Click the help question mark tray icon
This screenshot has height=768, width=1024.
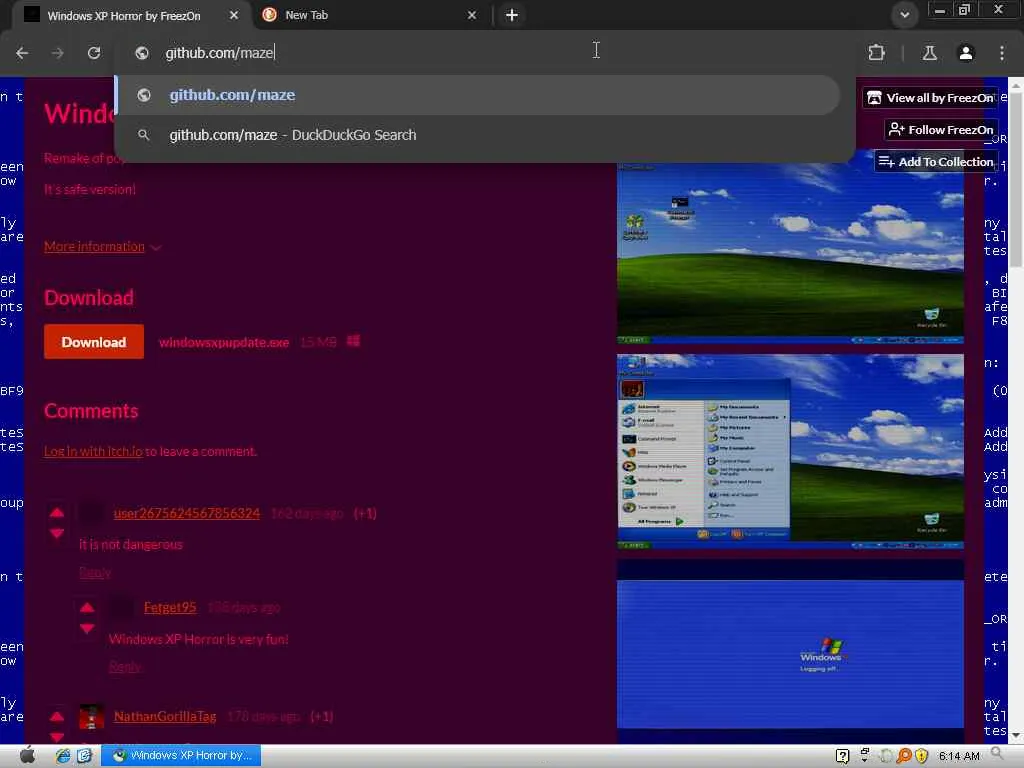click(842, 756)
